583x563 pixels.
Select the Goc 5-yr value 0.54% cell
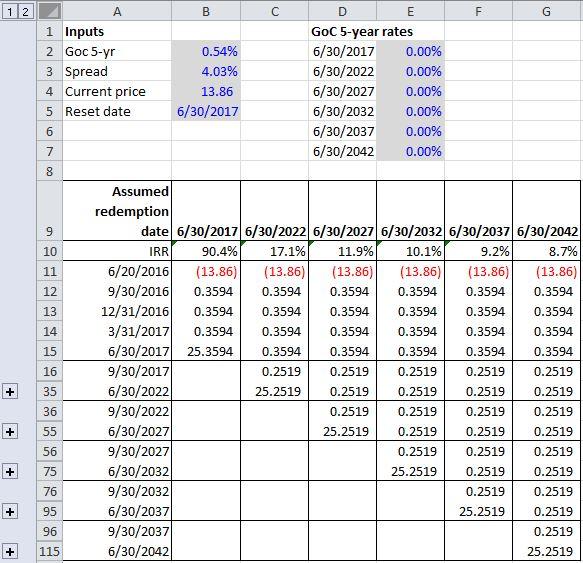206,51
